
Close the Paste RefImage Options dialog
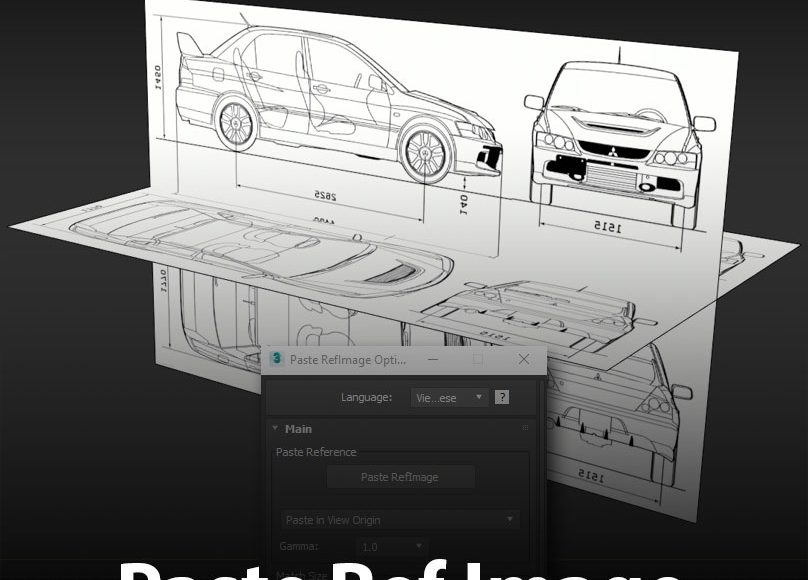[x=524, y=359]
